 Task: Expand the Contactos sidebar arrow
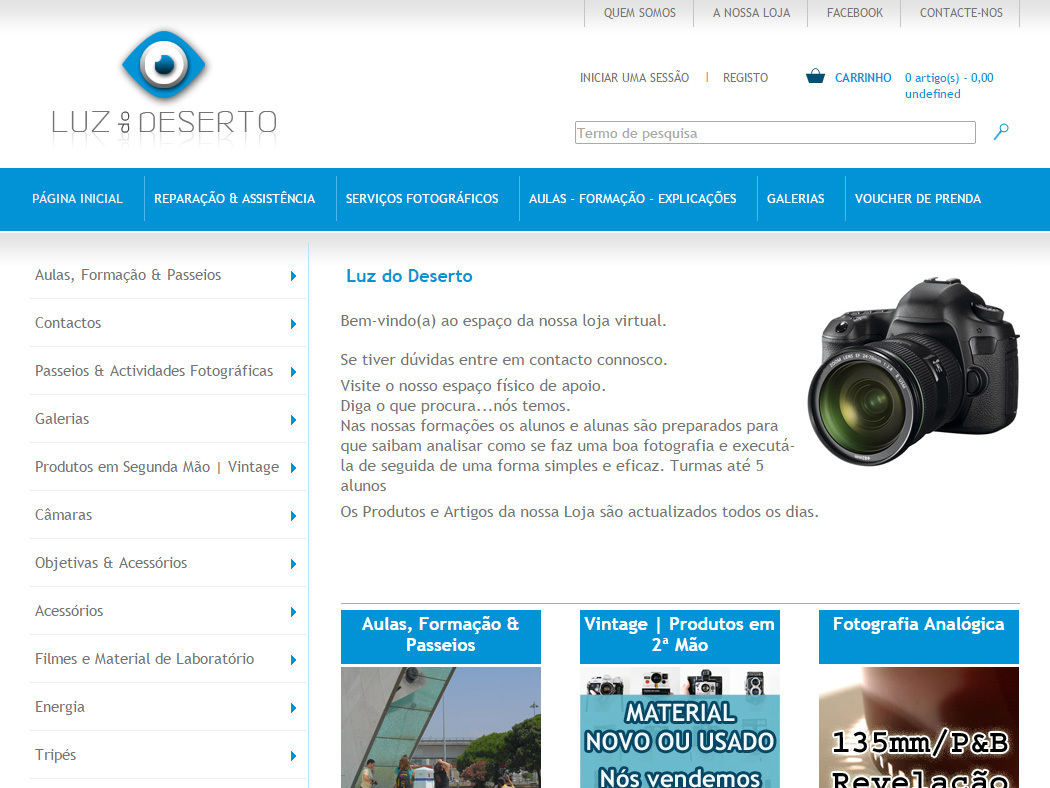point(293,324)
